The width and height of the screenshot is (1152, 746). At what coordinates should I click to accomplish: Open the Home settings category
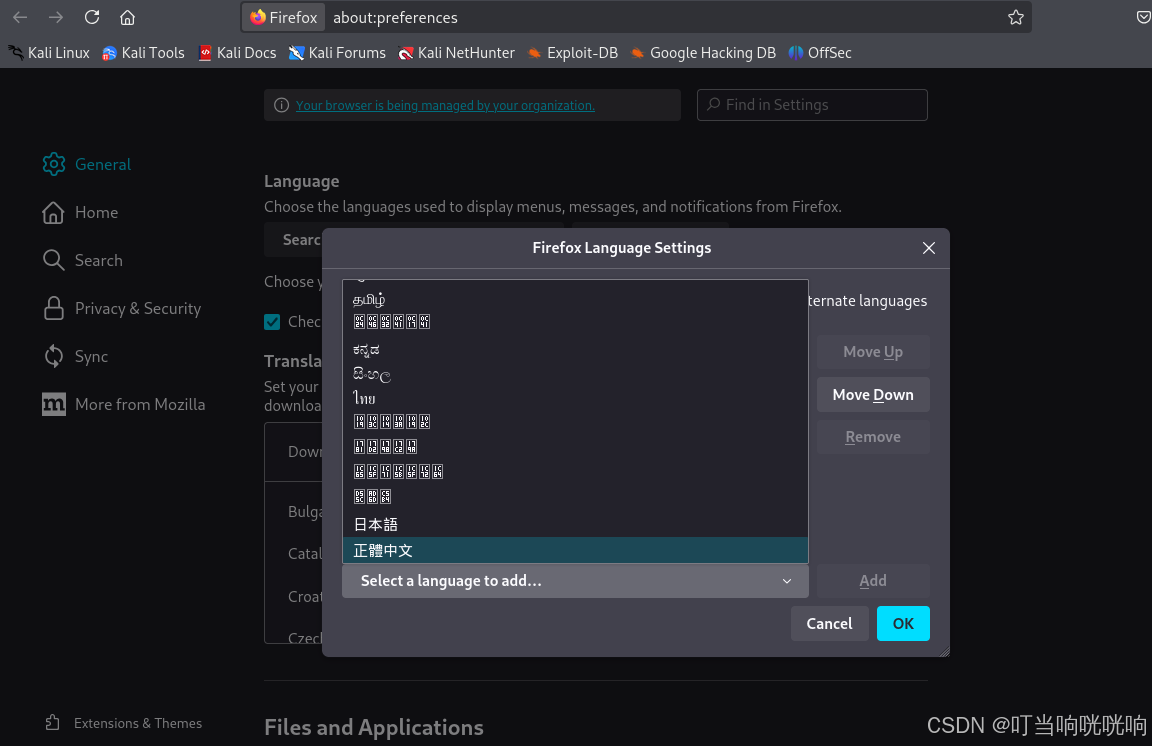80,212
